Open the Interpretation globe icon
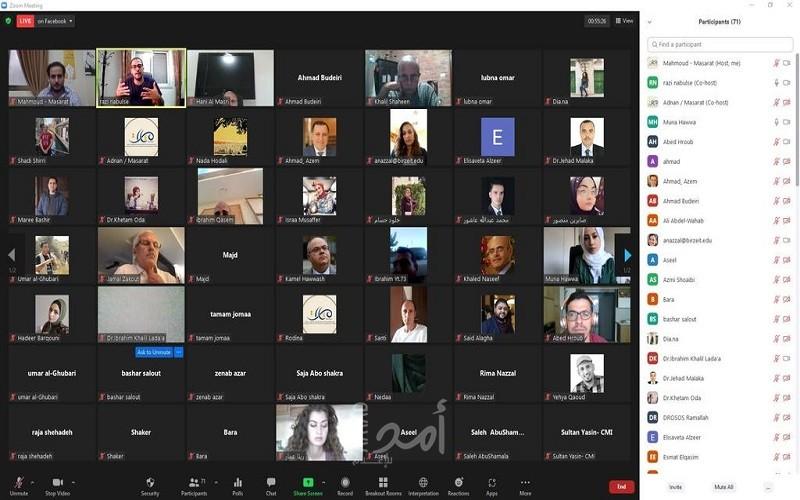The image size is (800, 500). point(423,482)
